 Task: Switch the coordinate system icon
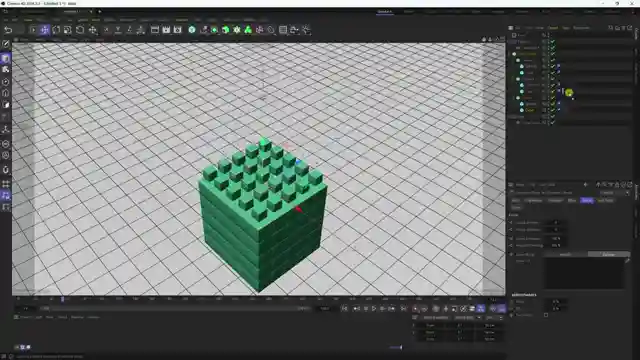141,30
